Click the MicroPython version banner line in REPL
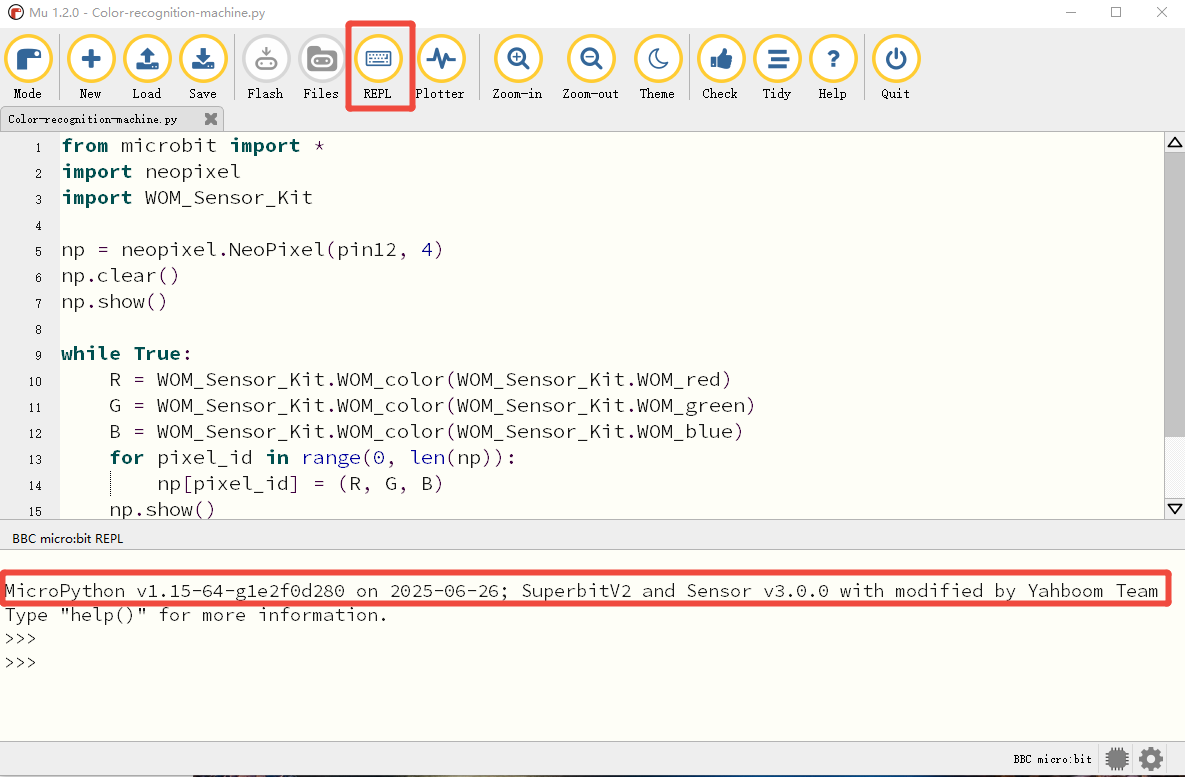The height and width of the screenshot is (777, 1185). tap(581, 590)
